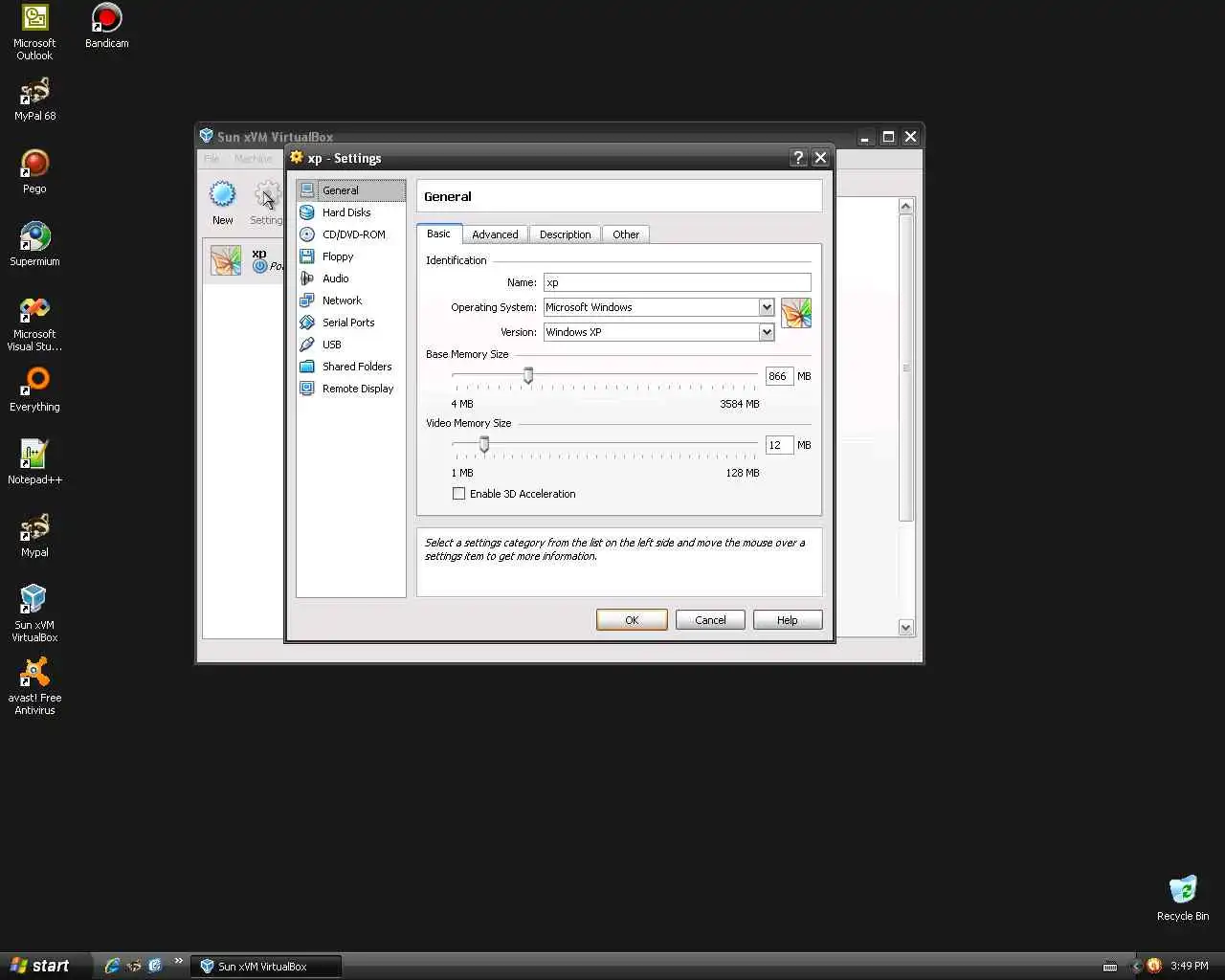
Task: Click the Cancel button
Action: (710, 620)
